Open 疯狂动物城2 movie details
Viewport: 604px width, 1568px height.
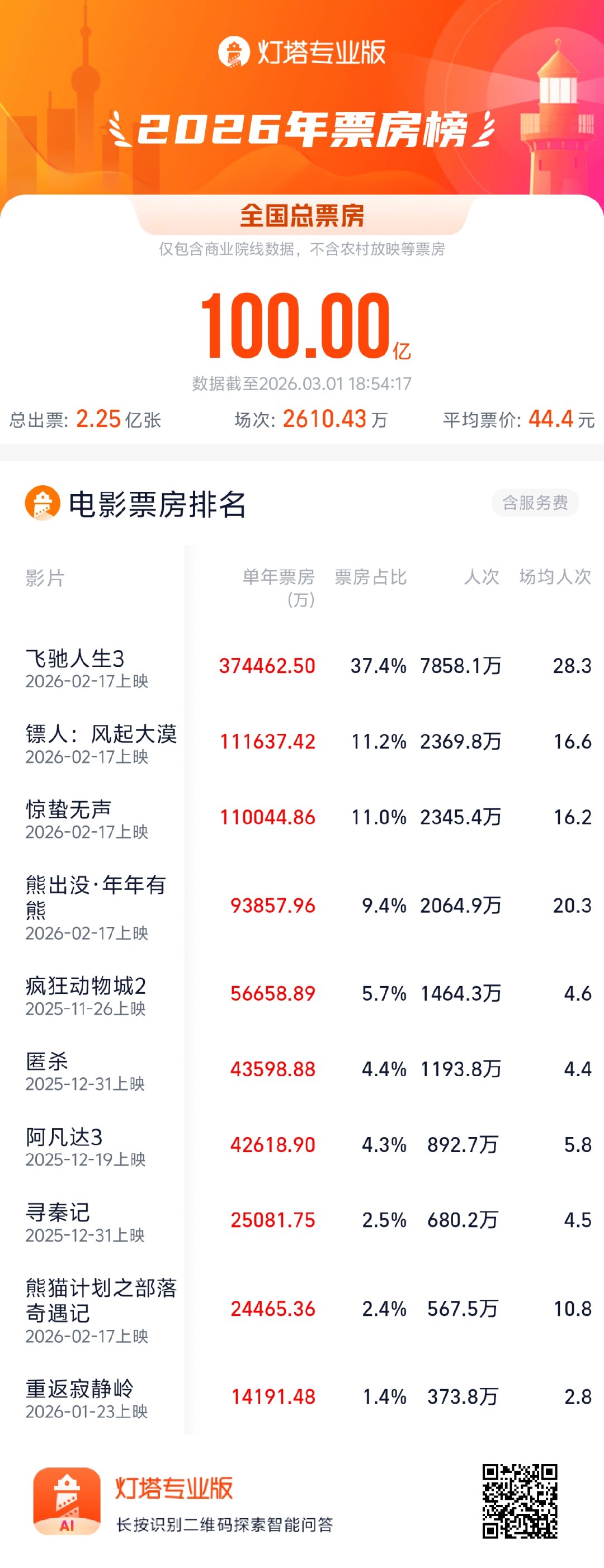coord(86,986)
